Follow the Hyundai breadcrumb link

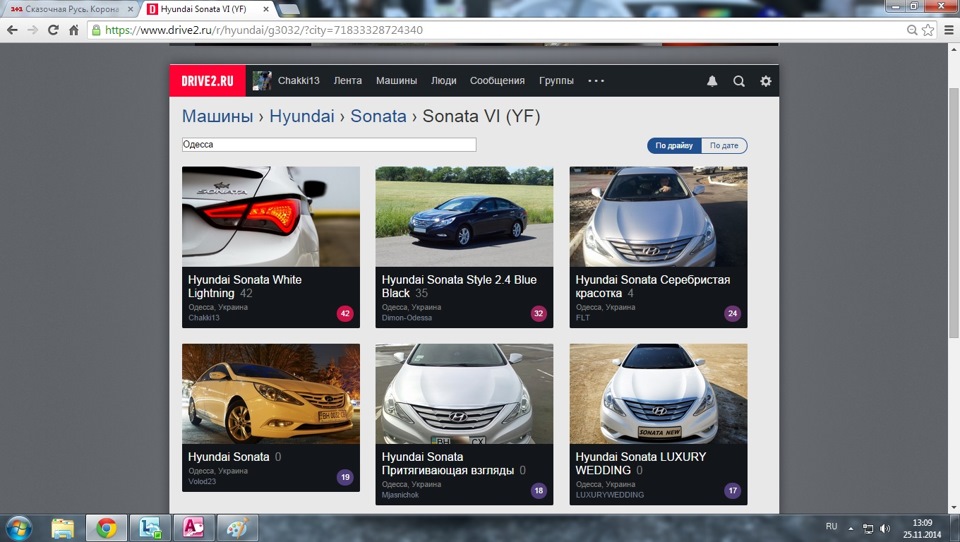[302, 116]
